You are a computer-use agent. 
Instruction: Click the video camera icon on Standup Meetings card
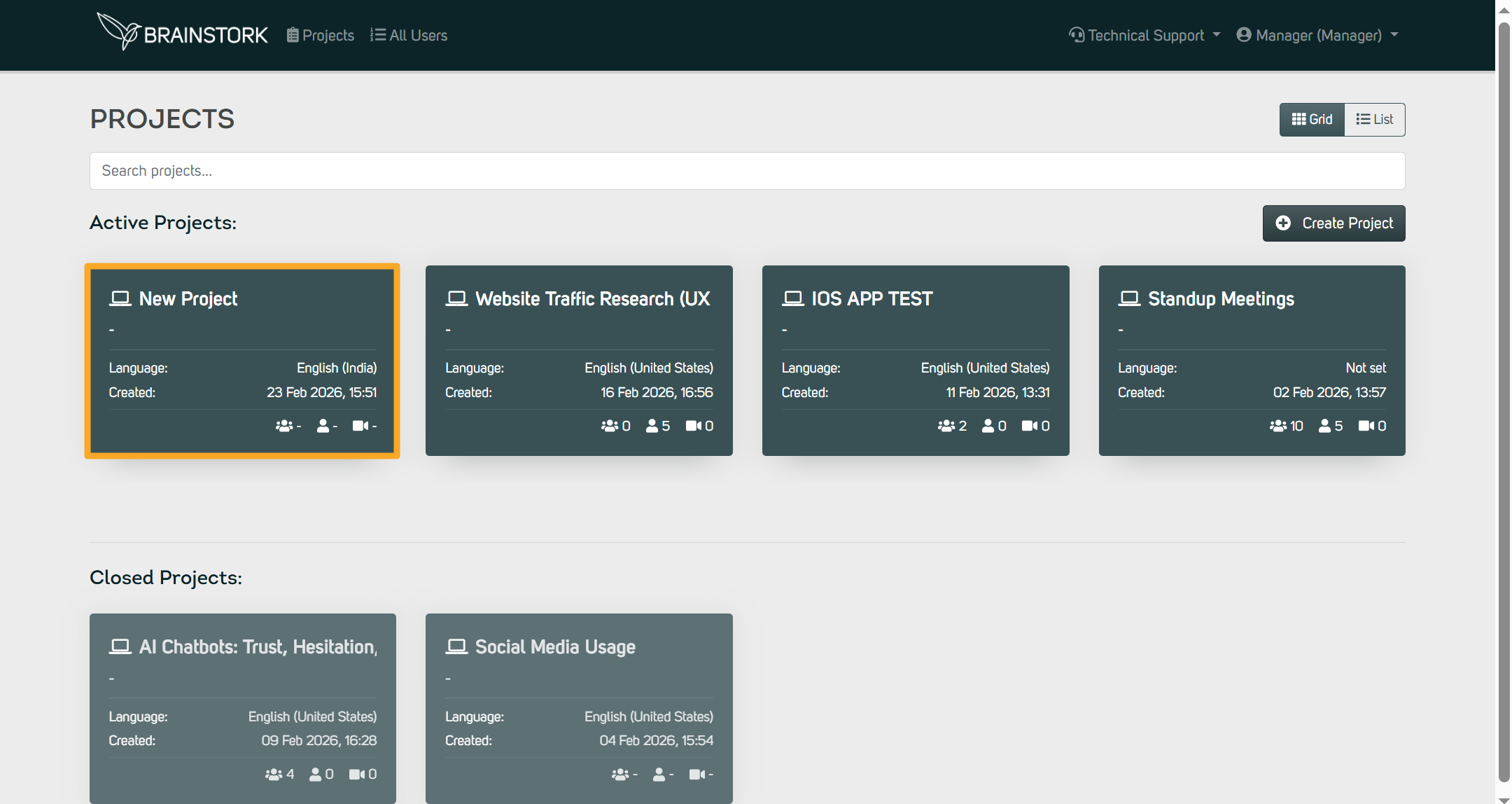coord(1366,426)
